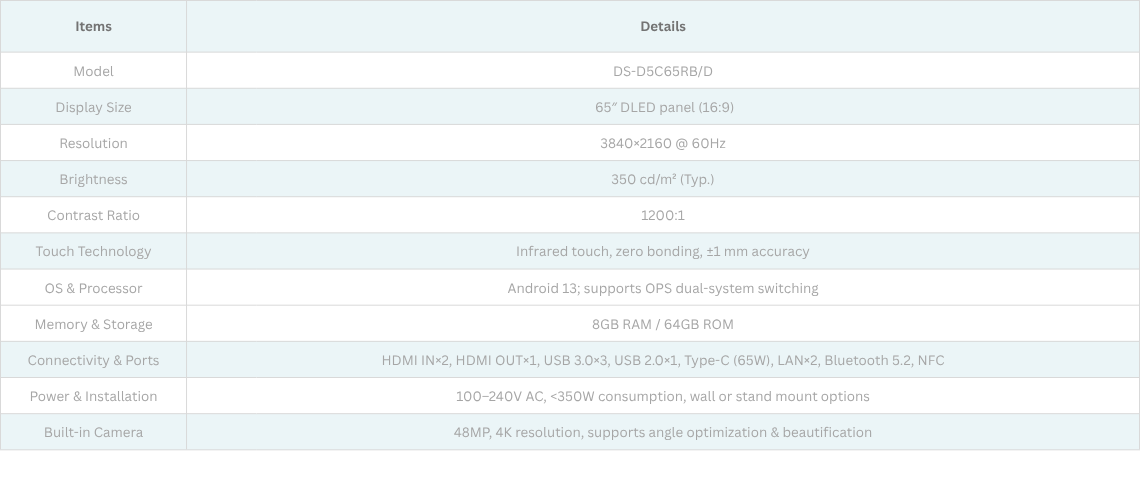Image resolution: width=1140 pixels, height=500 pixels.
Task: Select the Brightness row label
Action: [93, 179]
